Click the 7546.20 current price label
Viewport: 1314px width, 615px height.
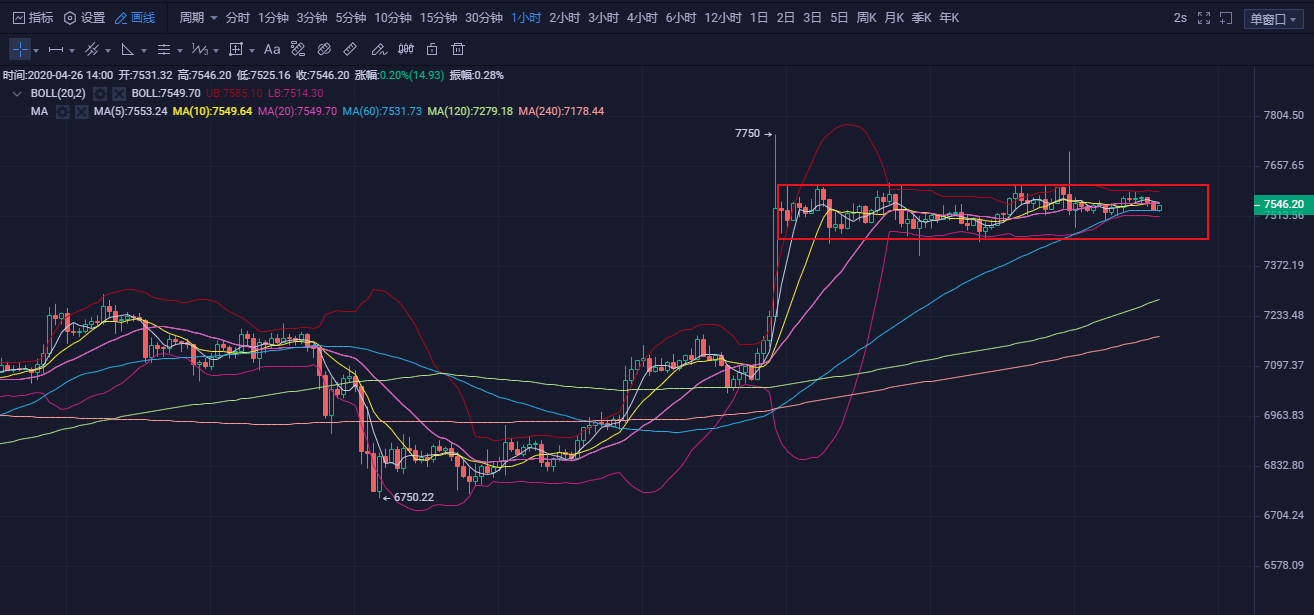(1282, 204)
